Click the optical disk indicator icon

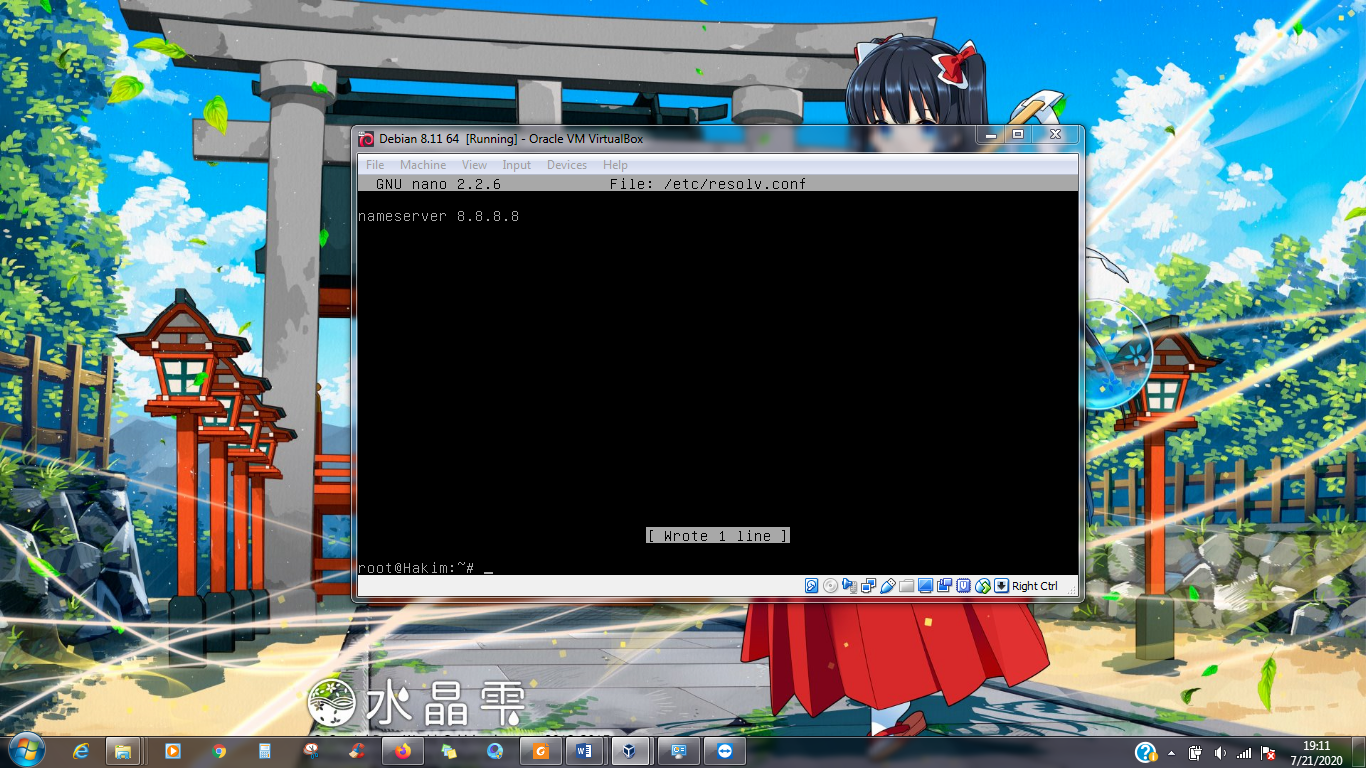[830, 586]
